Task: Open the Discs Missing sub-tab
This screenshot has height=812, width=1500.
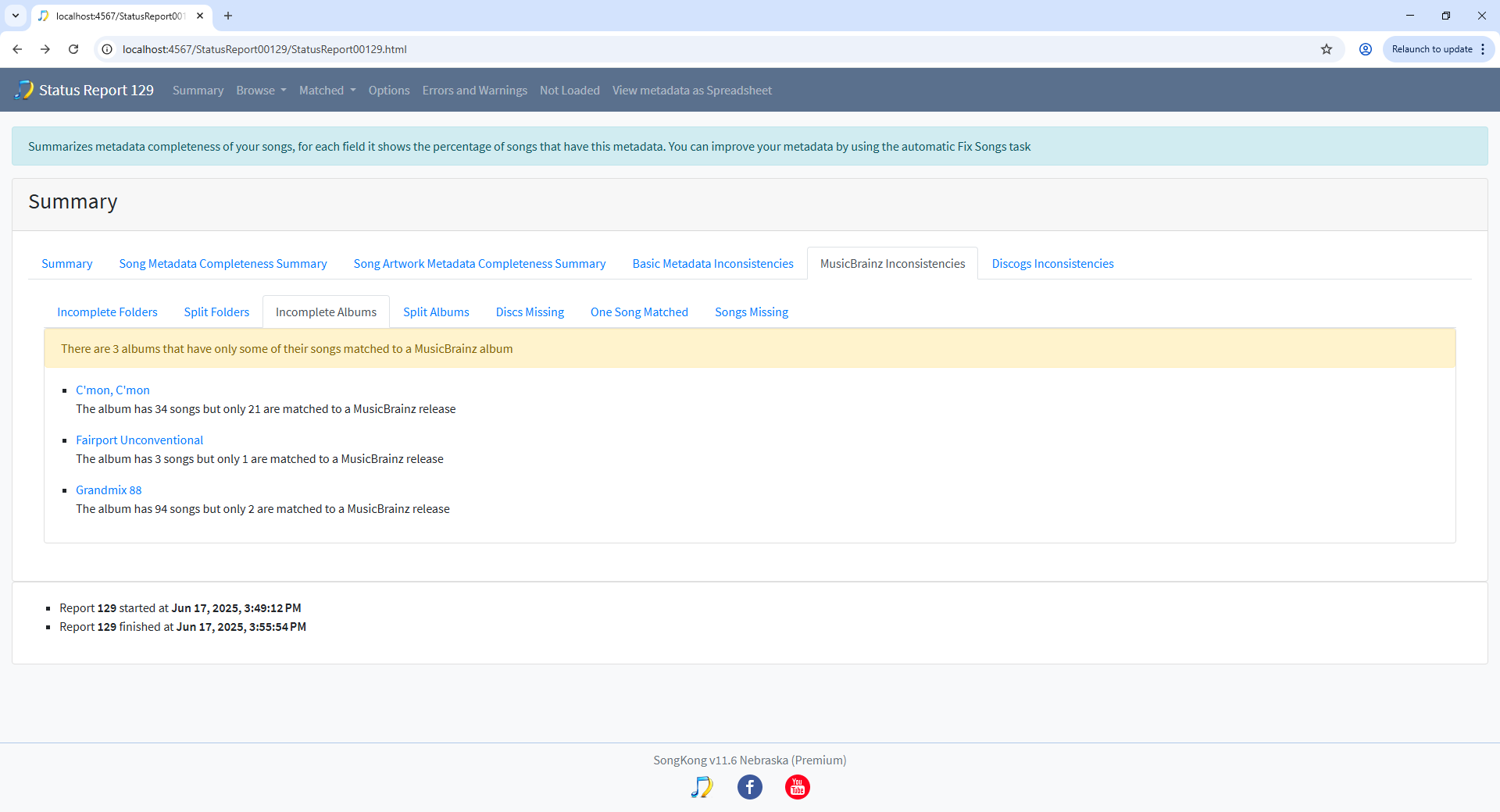Action: (x=530, y=312)
